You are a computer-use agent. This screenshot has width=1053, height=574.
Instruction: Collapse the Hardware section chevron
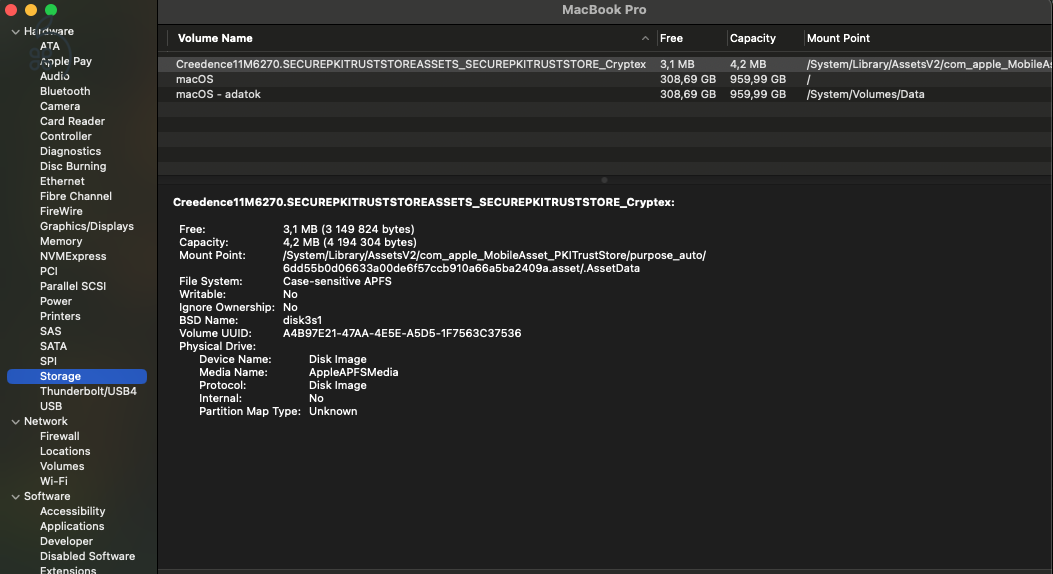pyautogui.click(x=15, y=32)
